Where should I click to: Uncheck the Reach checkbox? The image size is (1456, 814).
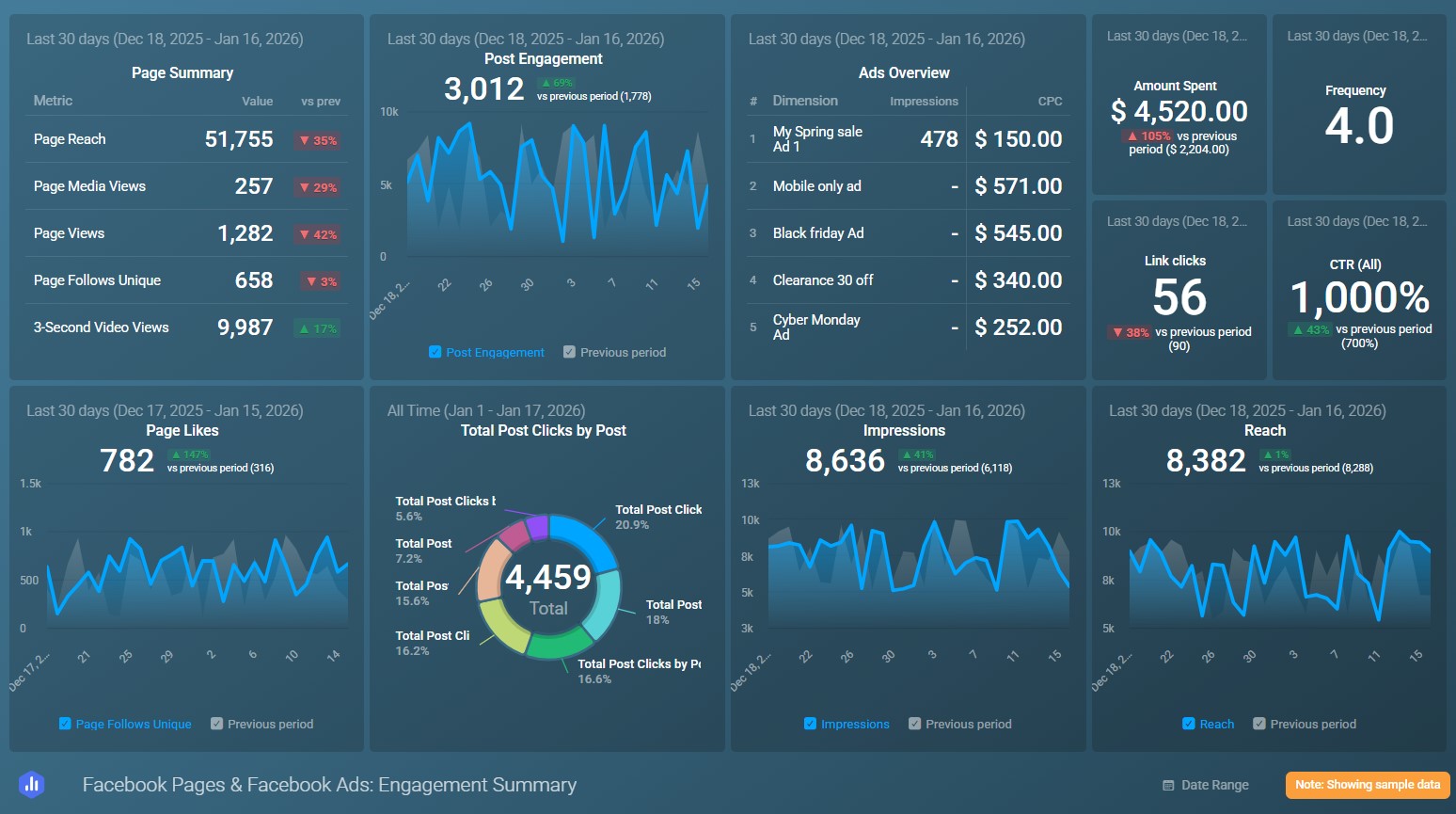click(x=1188, y=724)
